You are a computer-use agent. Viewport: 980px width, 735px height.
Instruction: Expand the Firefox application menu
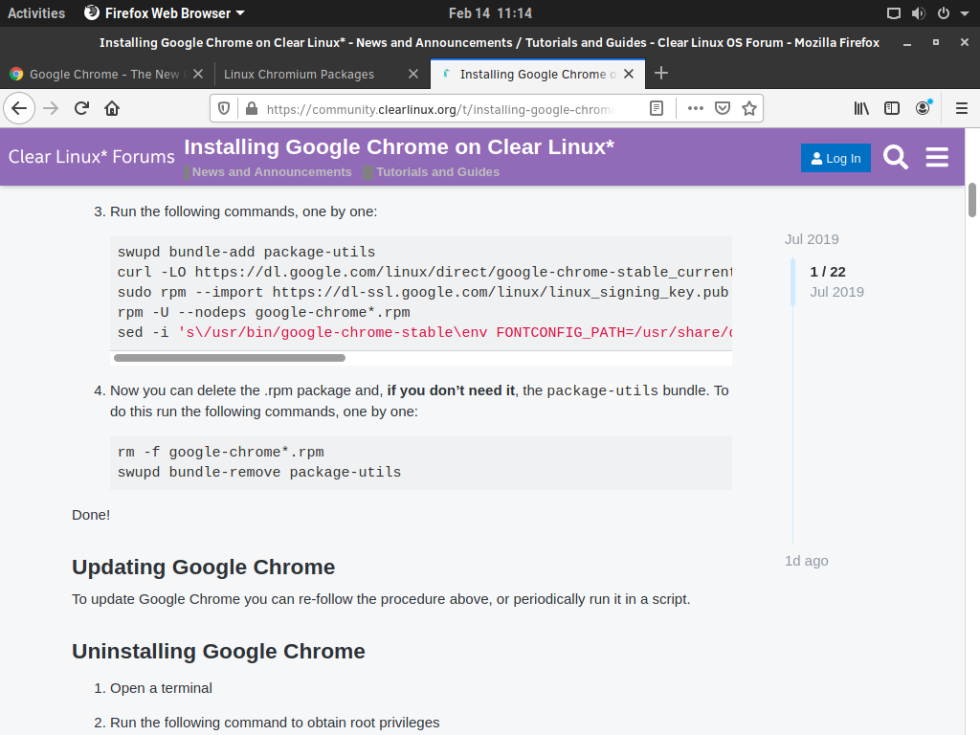point(961,108)
